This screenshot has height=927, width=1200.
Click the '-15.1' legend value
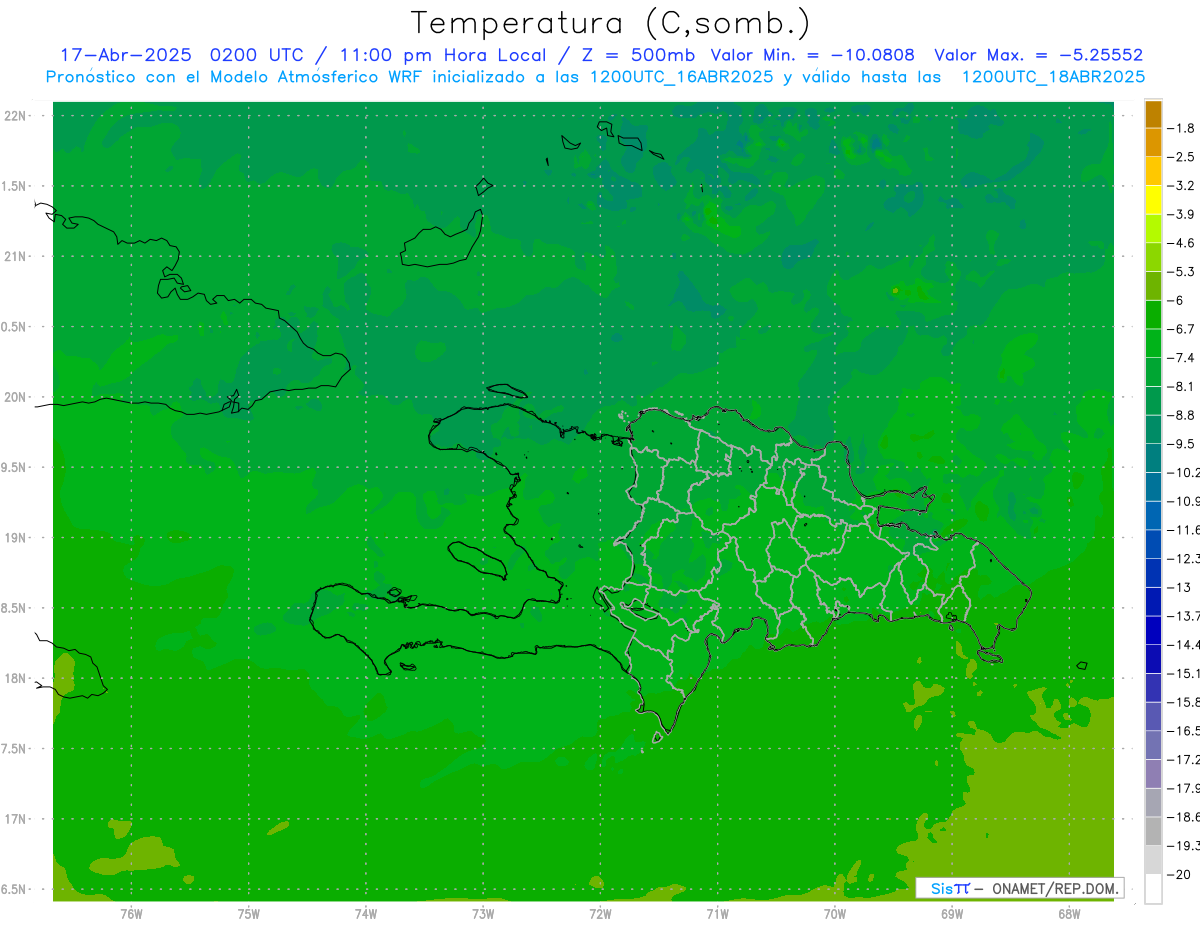(x=1184, y=673)
